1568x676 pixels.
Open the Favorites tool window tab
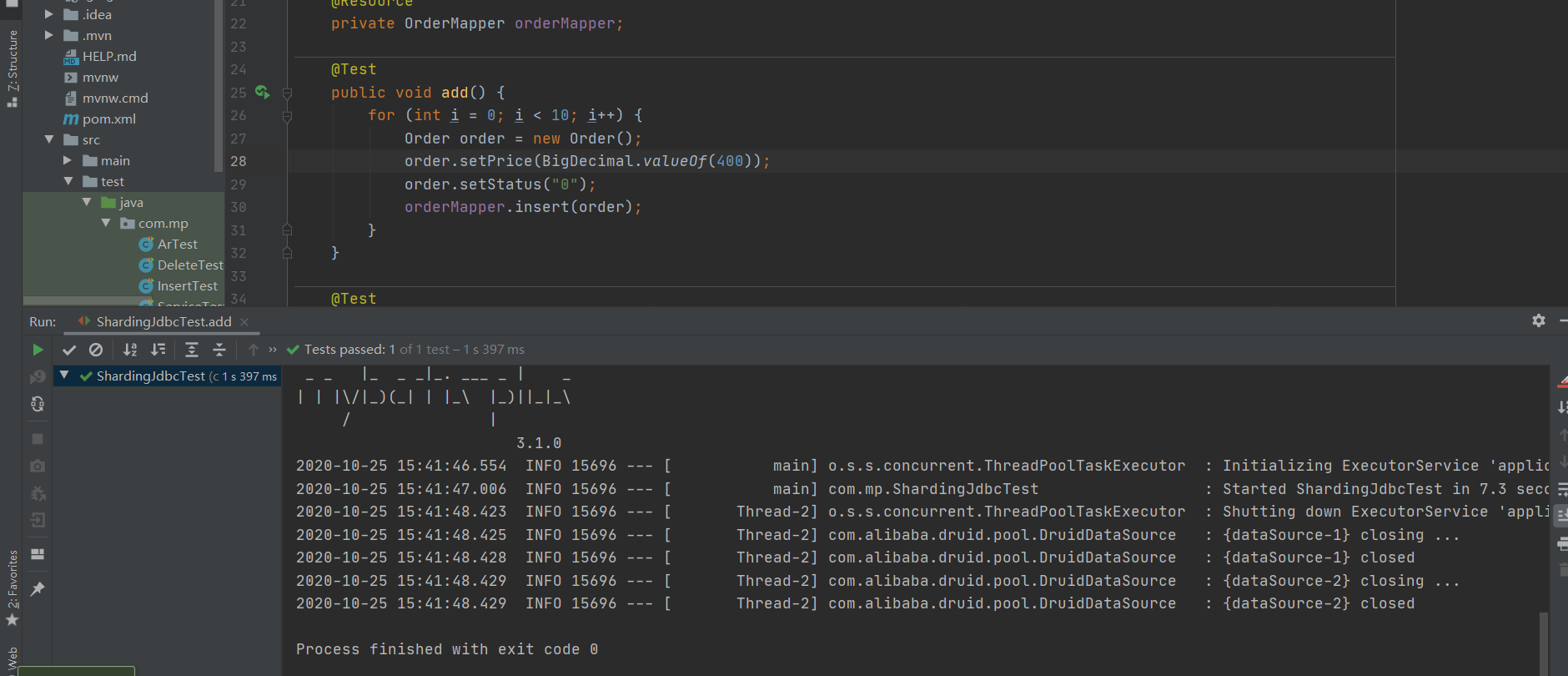(x=12, y=588)
